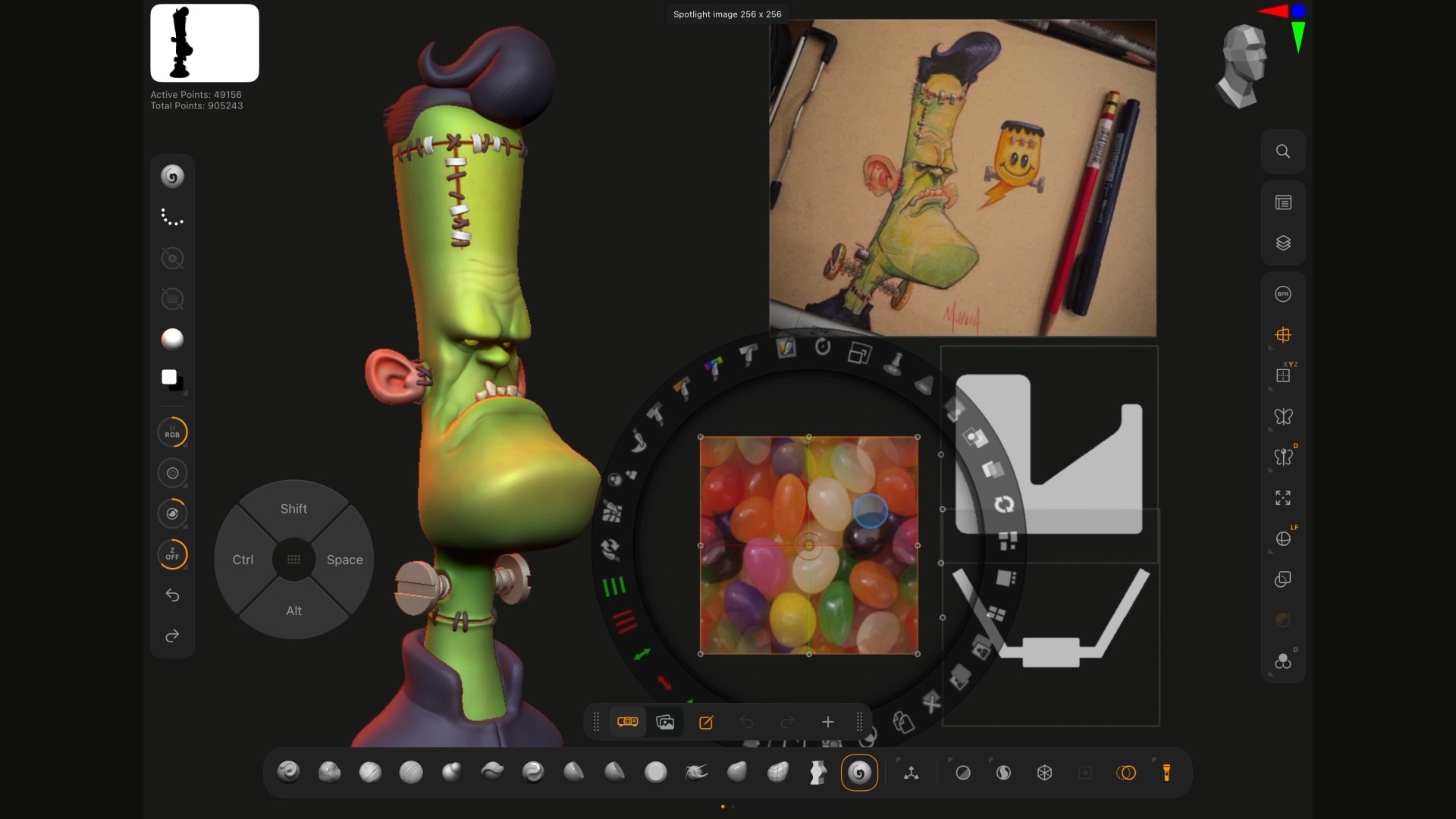Click the rainbow hue brush icon

click(714, 369)
